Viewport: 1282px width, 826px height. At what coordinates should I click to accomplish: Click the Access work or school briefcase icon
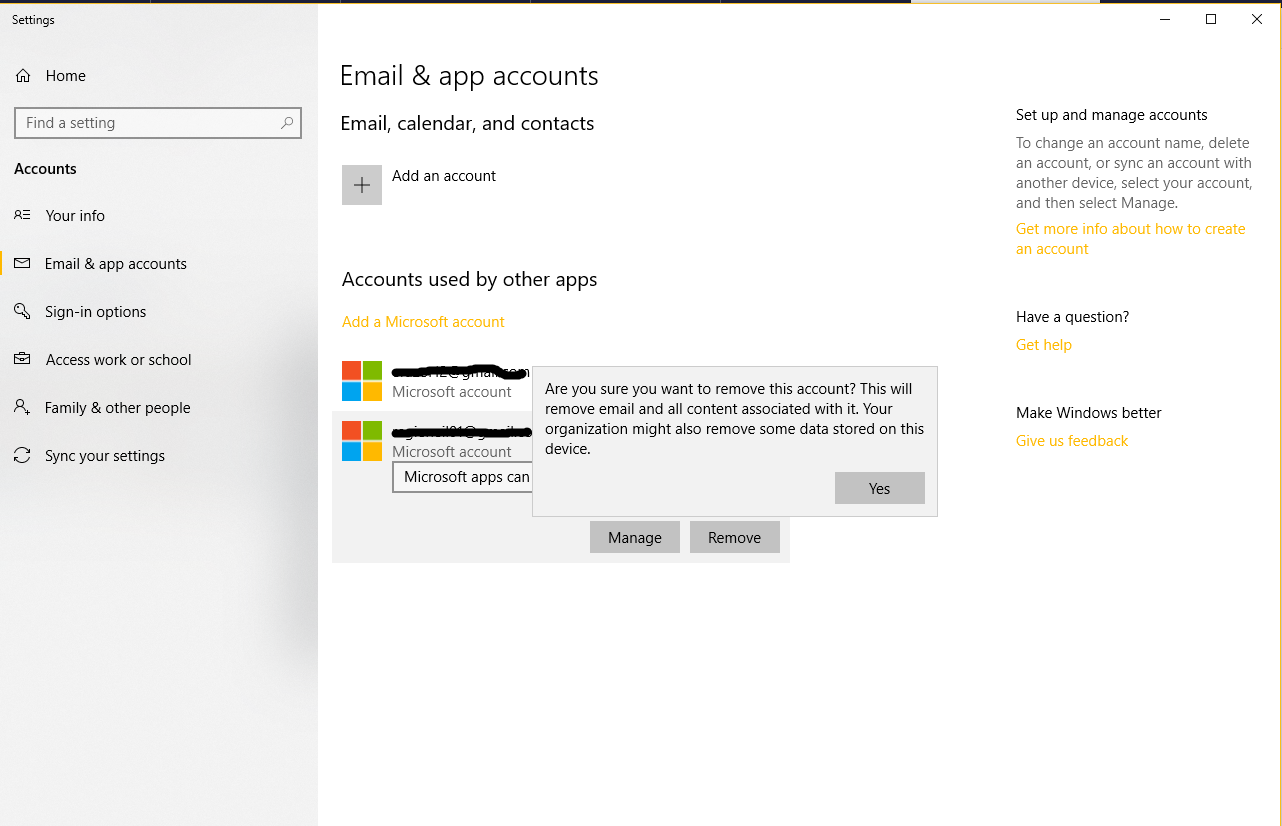point(22,359)
